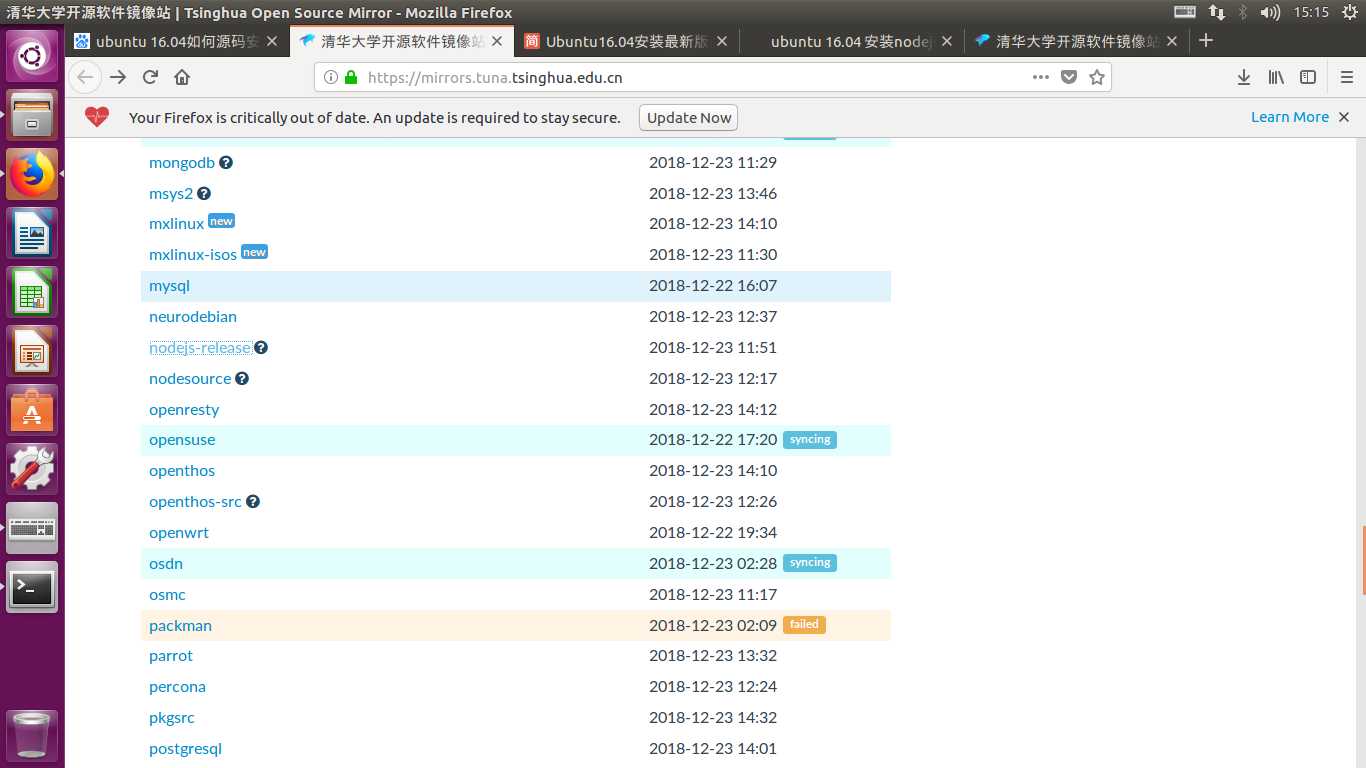Image resolution: width=1366 pixels, height=768 pixels.
Task: Open page actions three-dot menu
Action: click(1041, 77)
